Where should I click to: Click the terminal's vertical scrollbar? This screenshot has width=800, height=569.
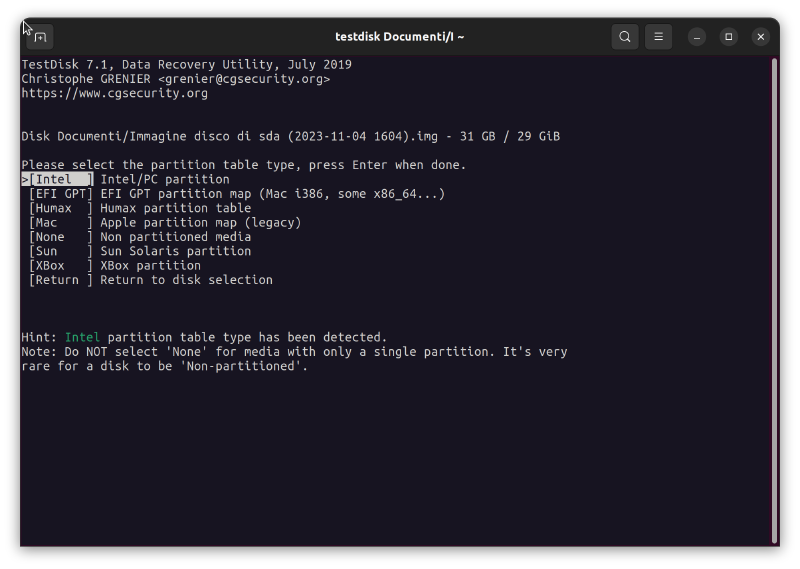tap(775, 300)
